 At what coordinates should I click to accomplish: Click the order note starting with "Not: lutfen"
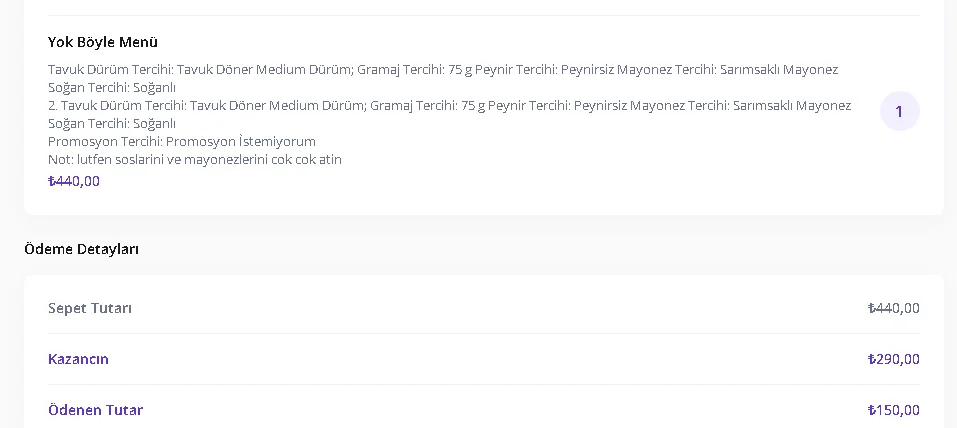[195, 160]
